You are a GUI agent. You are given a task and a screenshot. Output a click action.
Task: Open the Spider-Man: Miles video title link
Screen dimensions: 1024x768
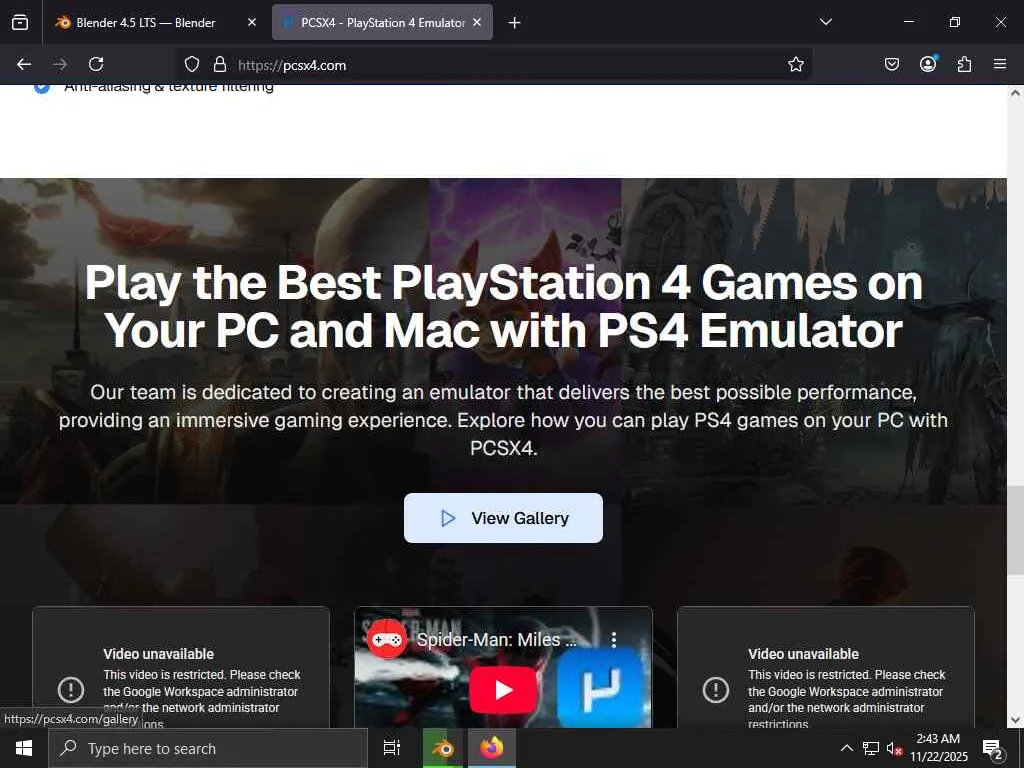pos(496,639)
